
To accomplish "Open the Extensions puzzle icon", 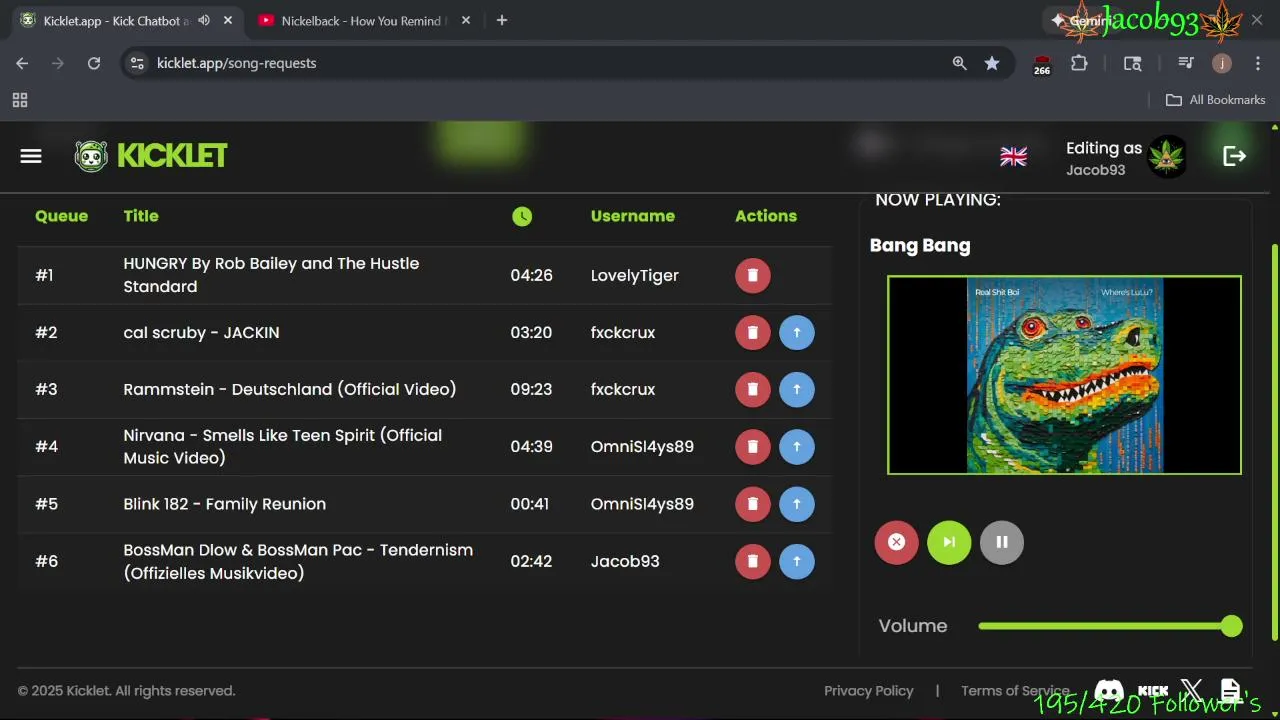I will tap(1079, 63).
